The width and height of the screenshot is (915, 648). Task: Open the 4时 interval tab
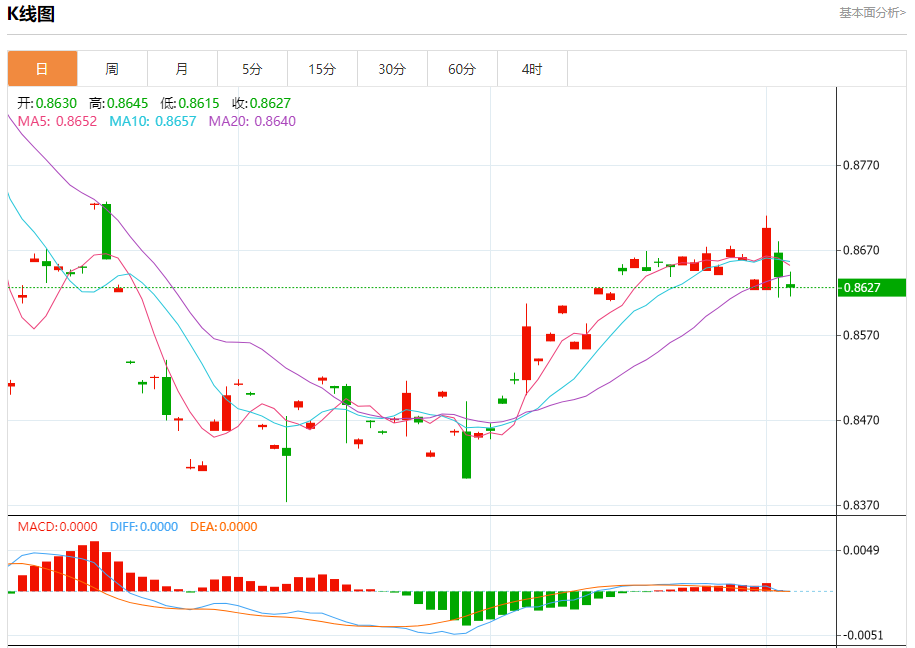tap(532, 69)
